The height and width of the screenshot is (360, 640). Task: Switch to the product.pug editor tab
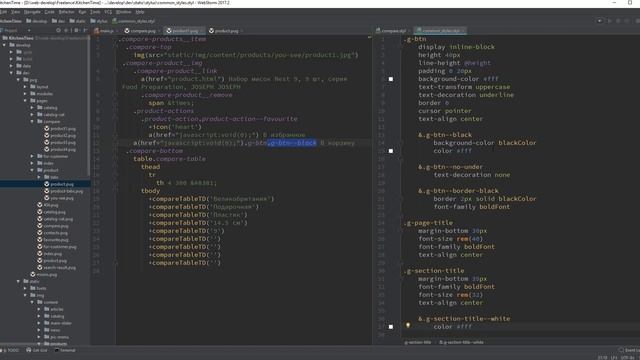(x=227, y=31)
